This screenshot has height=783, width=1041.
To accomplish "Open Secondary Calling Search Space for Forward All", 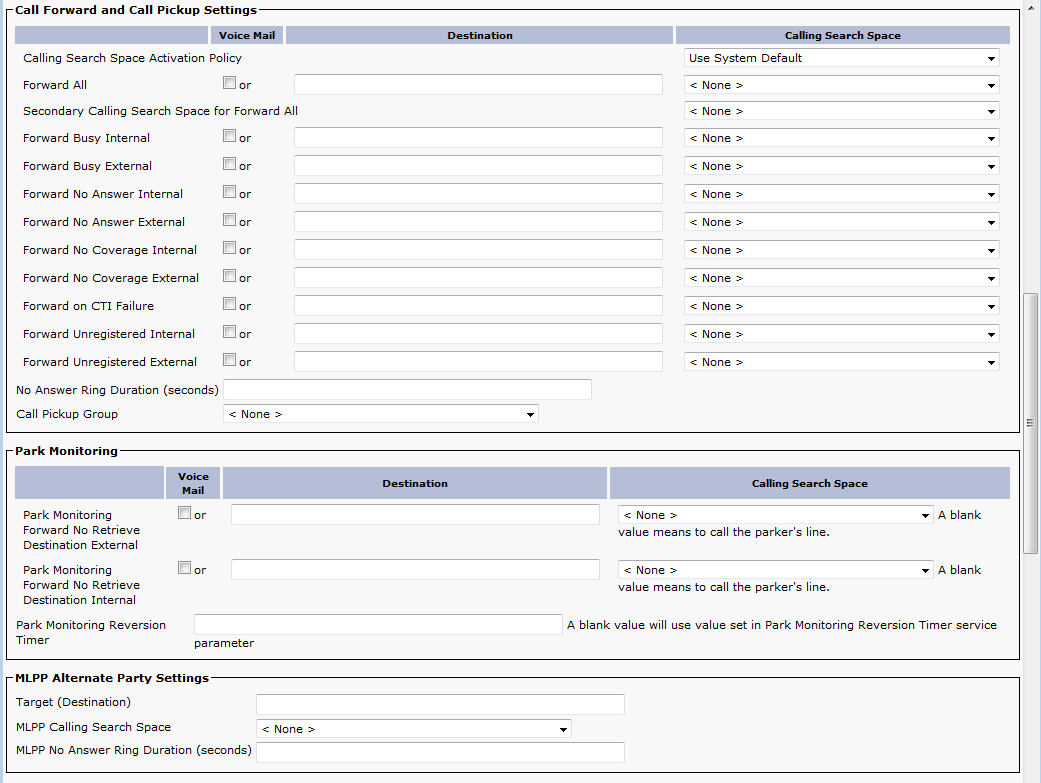I will point(841,111).
